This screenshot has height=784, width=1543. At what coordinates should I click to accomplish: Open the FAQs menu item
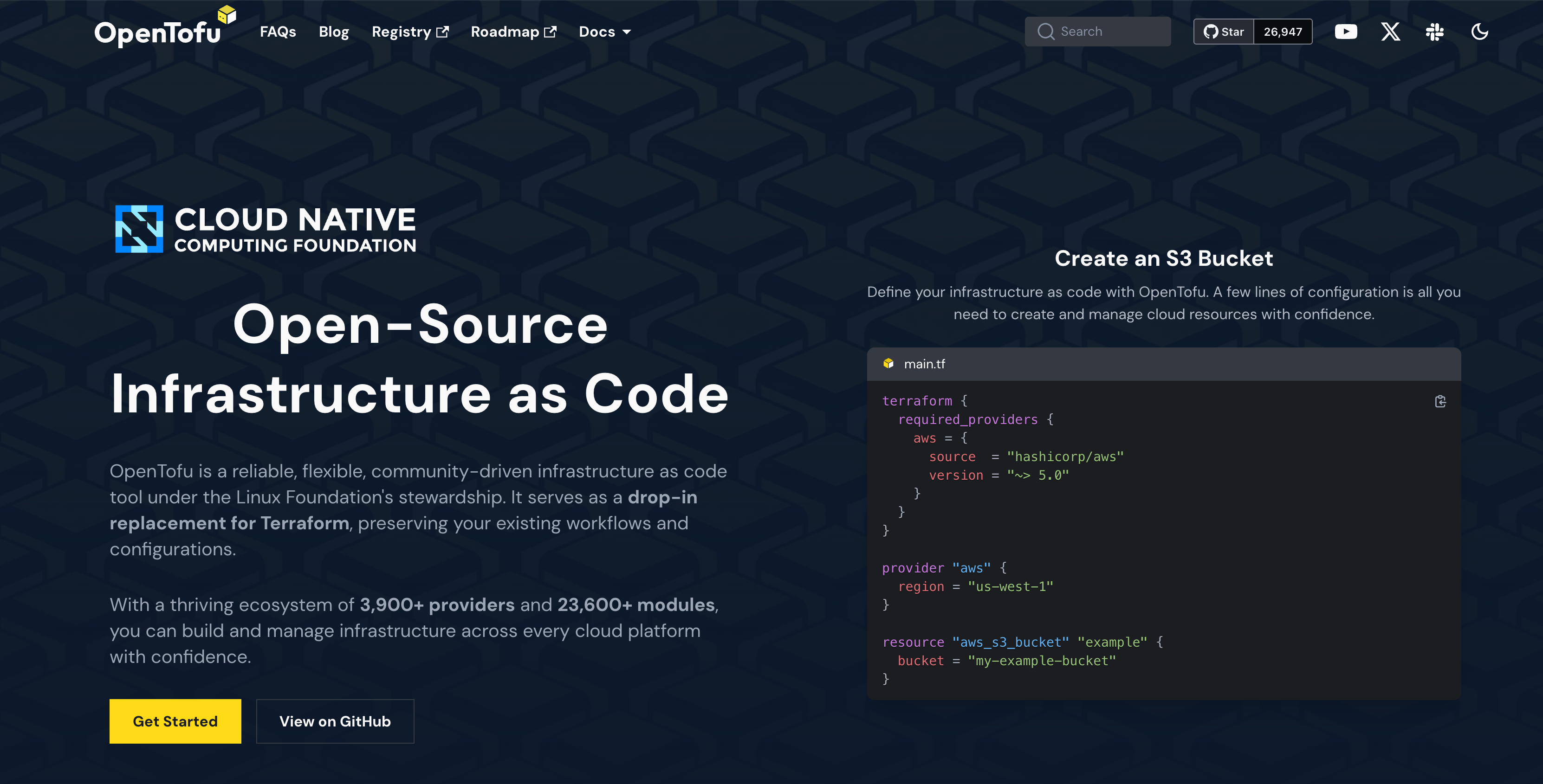pyautogui.click(x=277, y=32)
